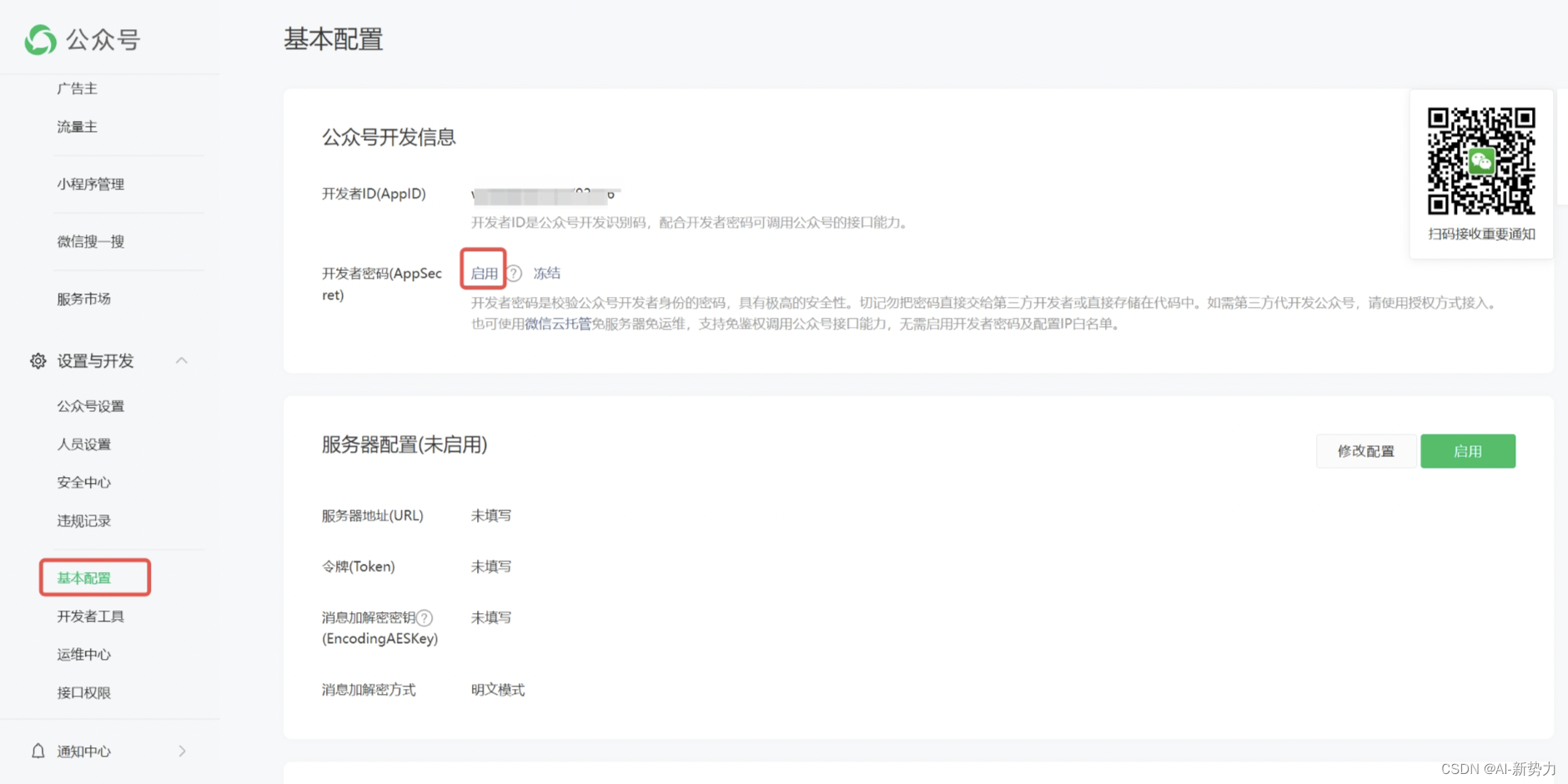This screenshot has height=784, width=1568.
Task: Click the 开发者ID(AppID) label
Action: [374, 193]
